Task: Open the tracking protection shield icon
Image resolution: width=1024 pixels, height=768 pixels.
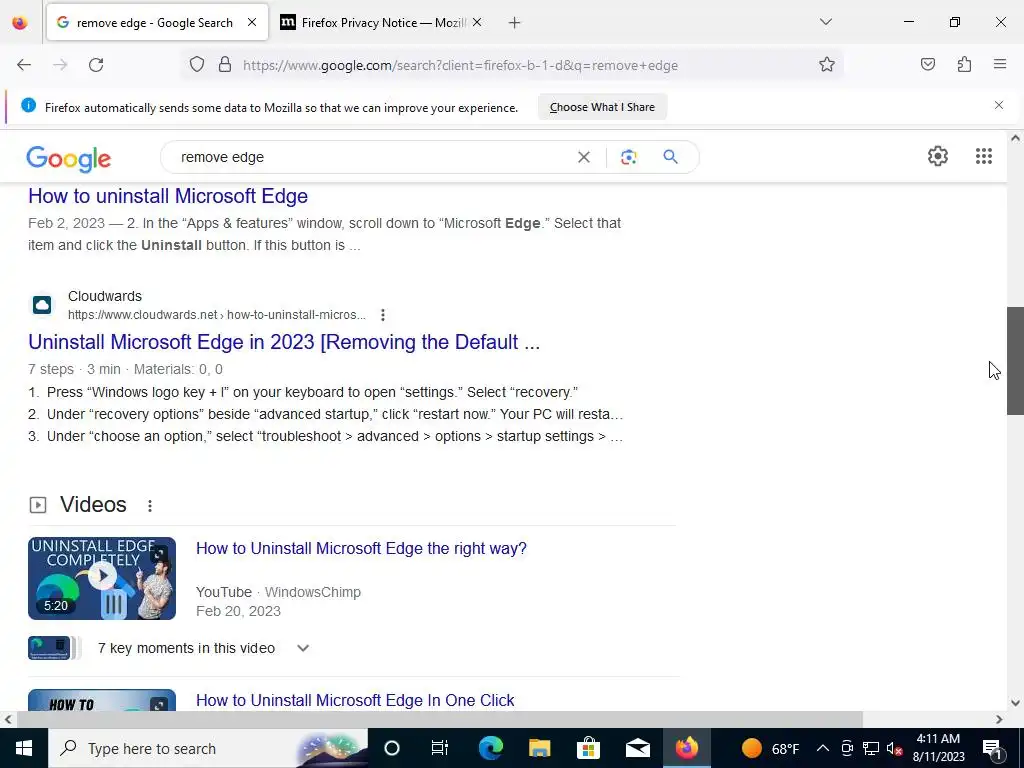Action: [x=197, y=65]
